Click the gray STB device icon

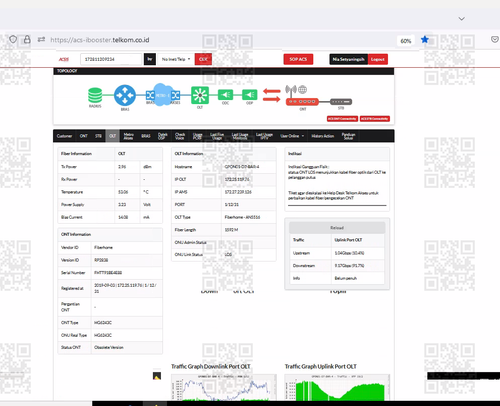[341, 102]
